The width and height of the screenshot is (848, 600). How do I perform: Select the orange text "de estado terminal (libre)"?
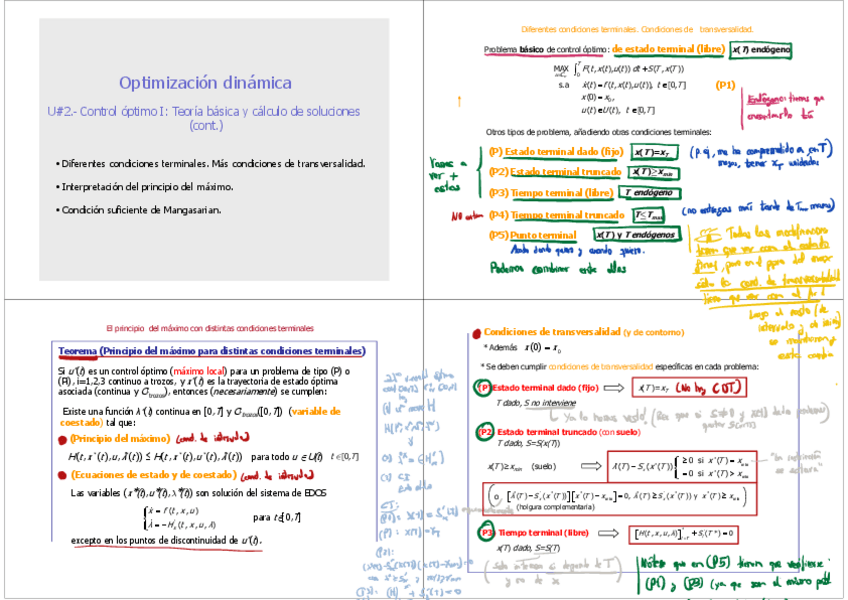(x=668, y=49)
